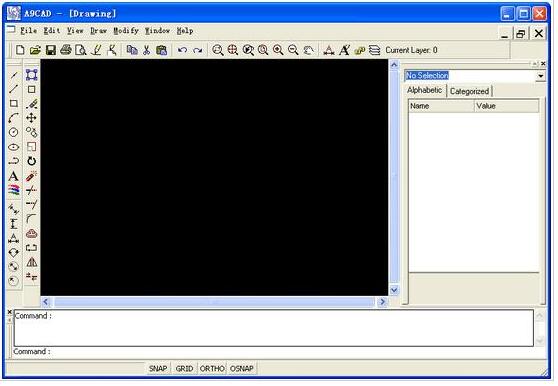Screen dimensions: 558x386
Task: Choose the Move tool with four arrows
Action: coord(31,118)
